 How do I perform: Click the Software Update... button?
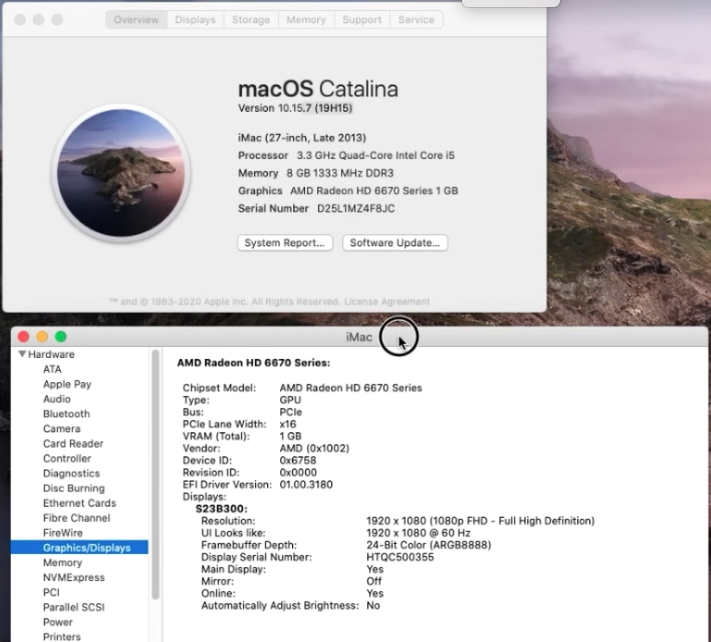(x=395, y=243)
